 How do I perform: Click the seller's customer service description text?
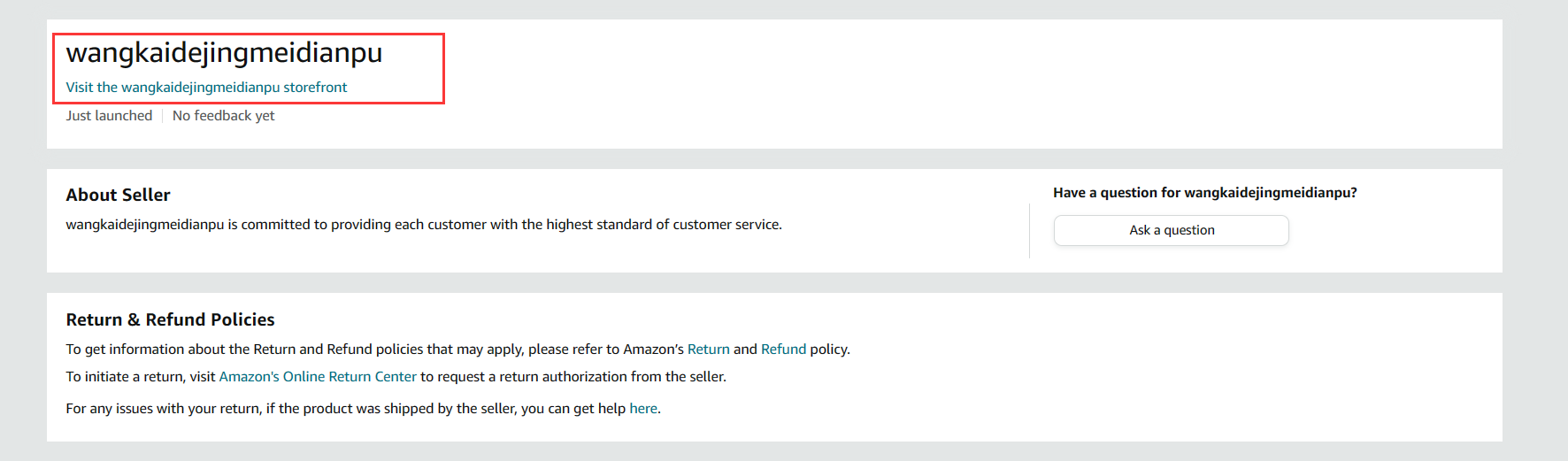tap(423, 225)
